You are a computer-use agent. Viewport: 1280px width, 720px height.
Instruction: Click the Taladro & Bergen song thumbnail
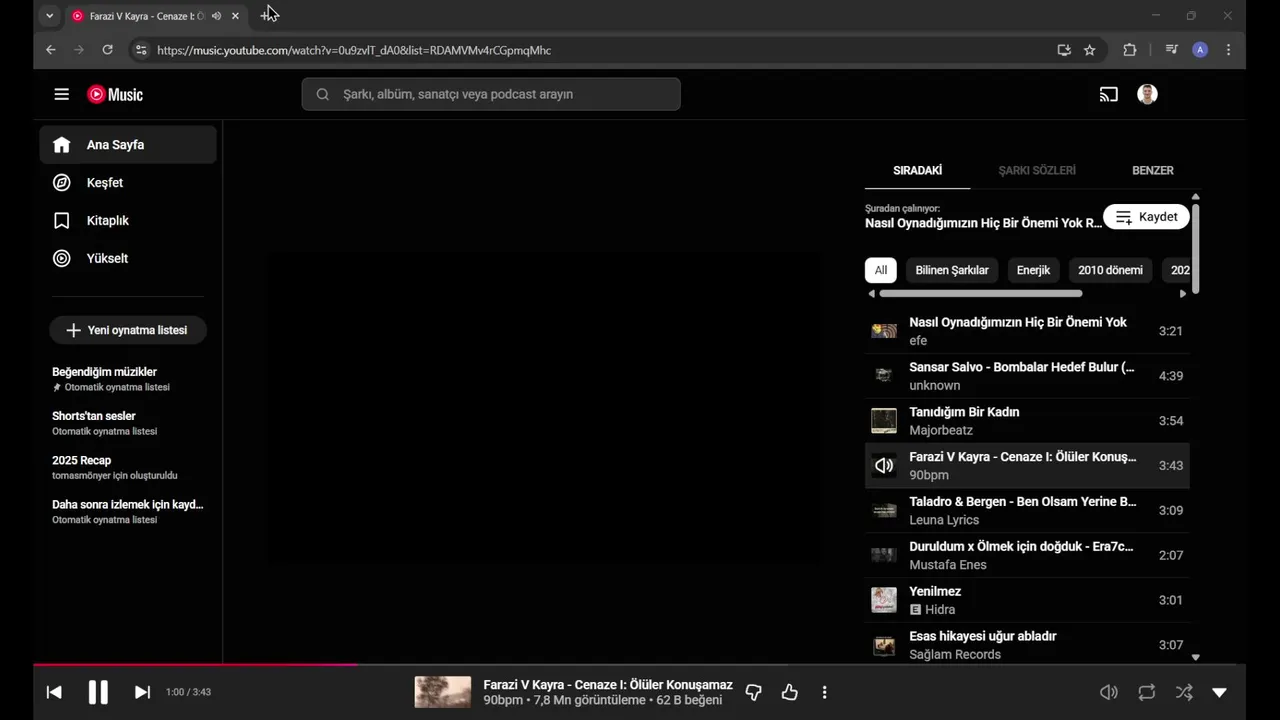pos(884,510)
